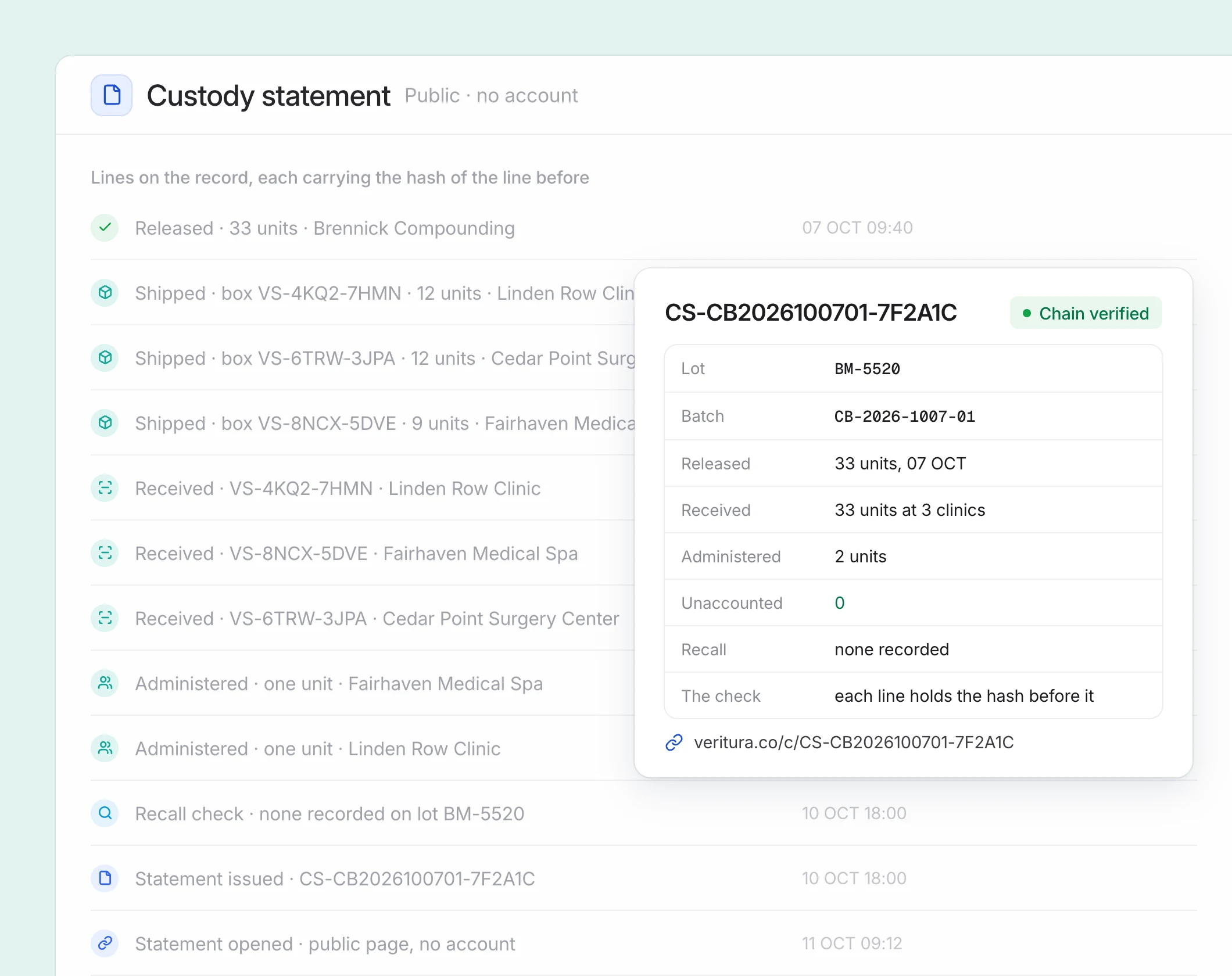Click the Released value 33 units, 07 OCT

(900, 464)
